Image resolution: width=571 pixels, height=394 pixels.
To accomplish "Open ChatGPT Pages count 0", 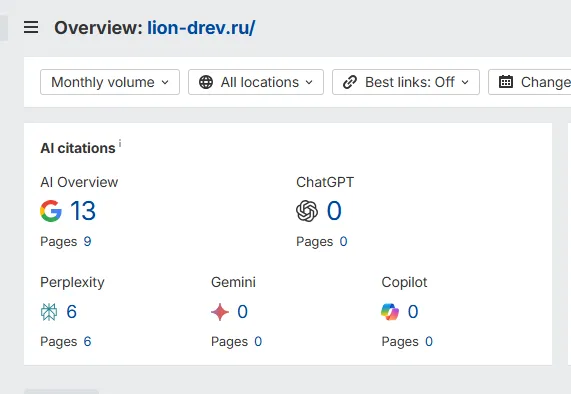I will click(x=343, y=241).
